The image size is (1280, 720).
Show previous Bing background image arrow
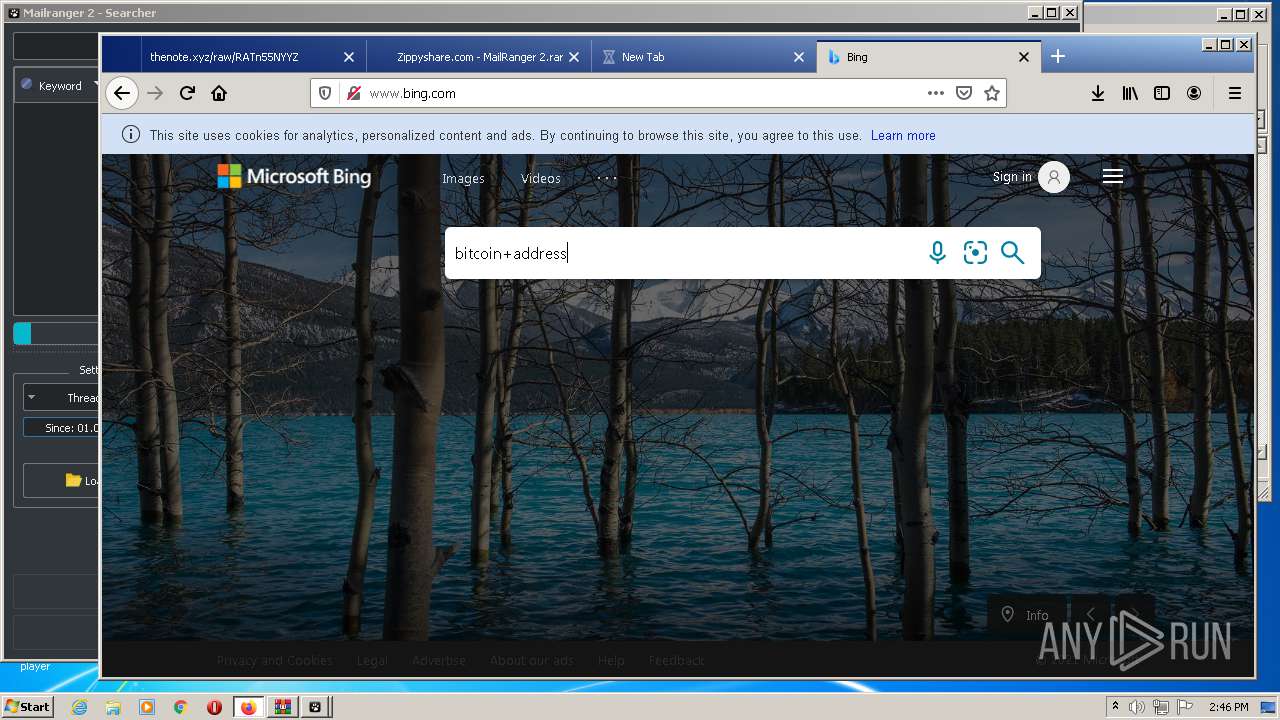pos(1091,615)
